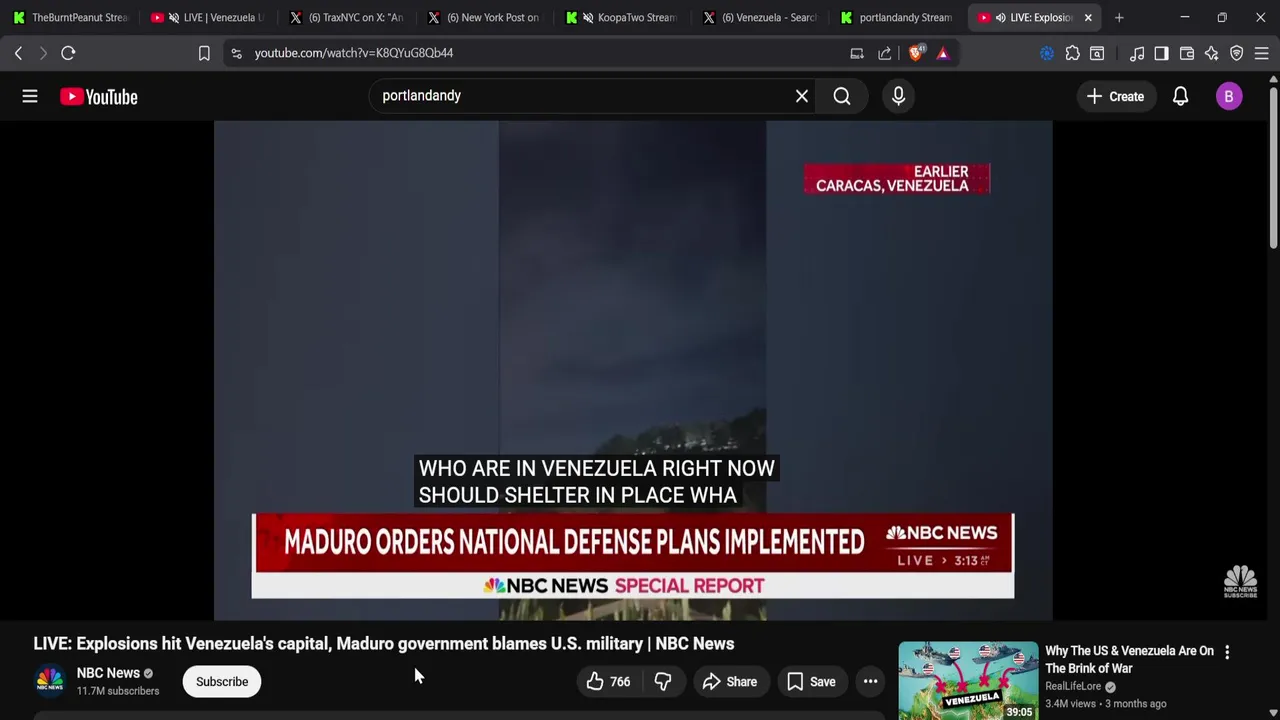Visit RealLifeLore channel link
This screenshot has width=1280, height=720.
tap(1073, 686)
